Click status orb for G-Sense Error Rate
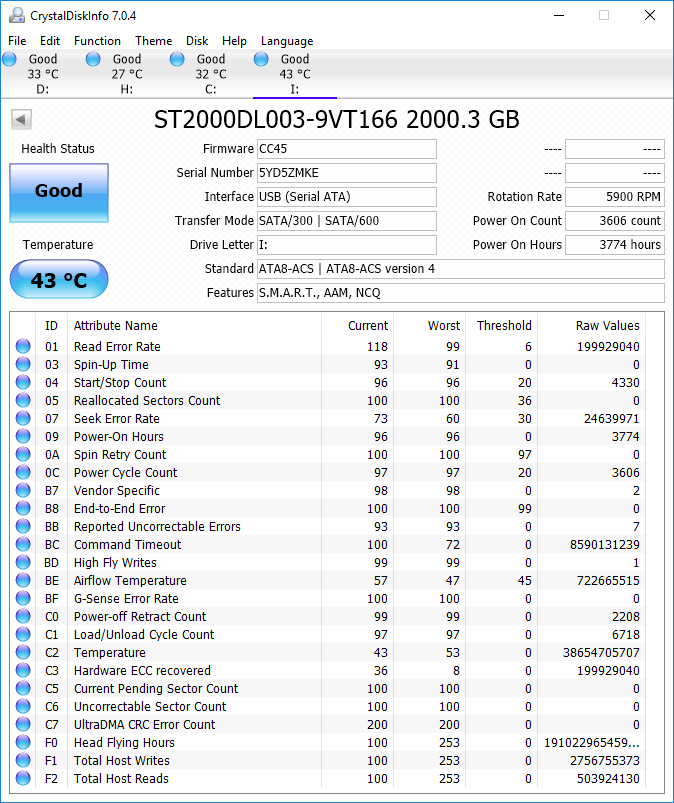674x803 pixels. click(23, 598)
